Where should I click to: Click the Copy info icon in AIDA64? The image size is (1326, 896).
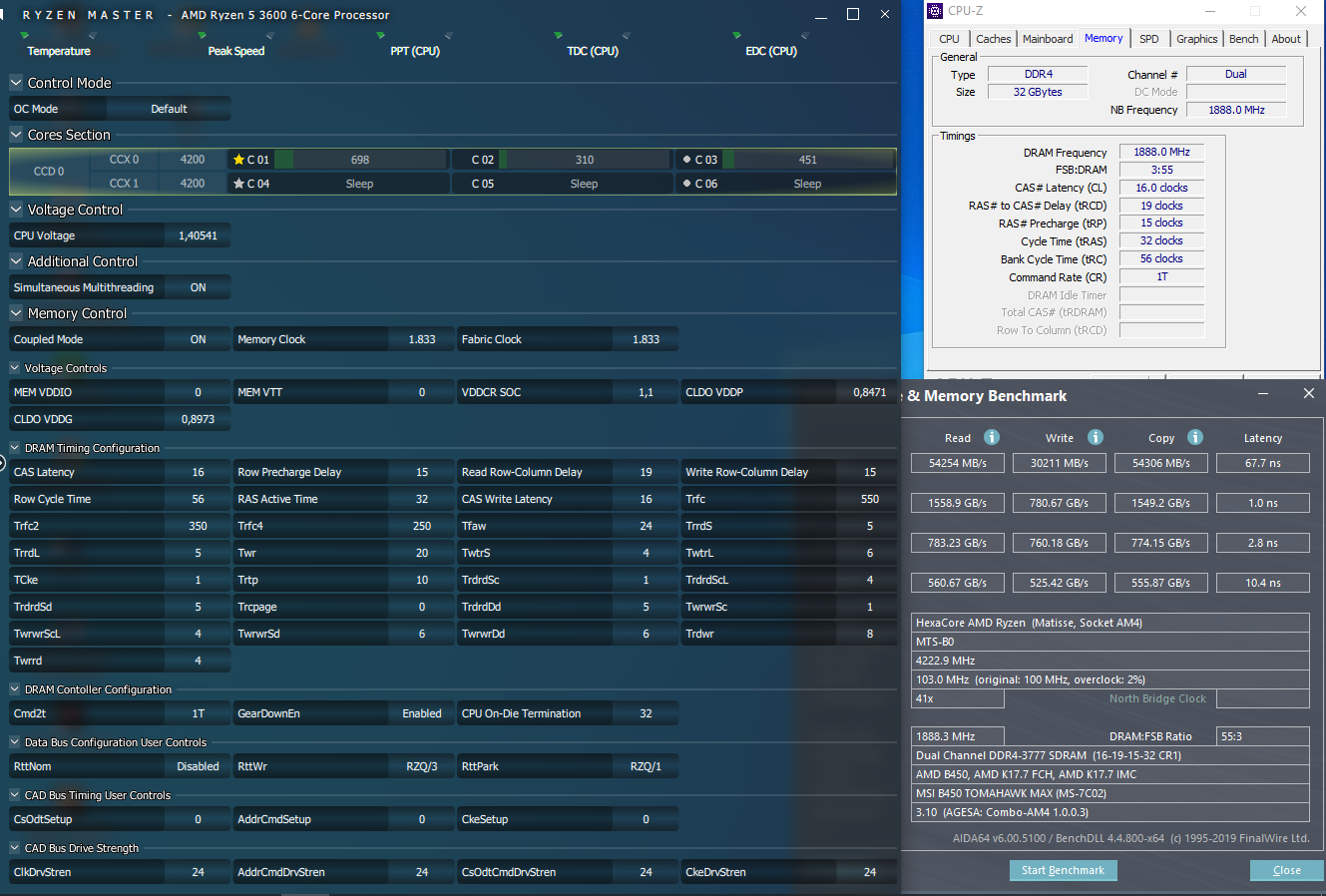[x=1195, y=437]
